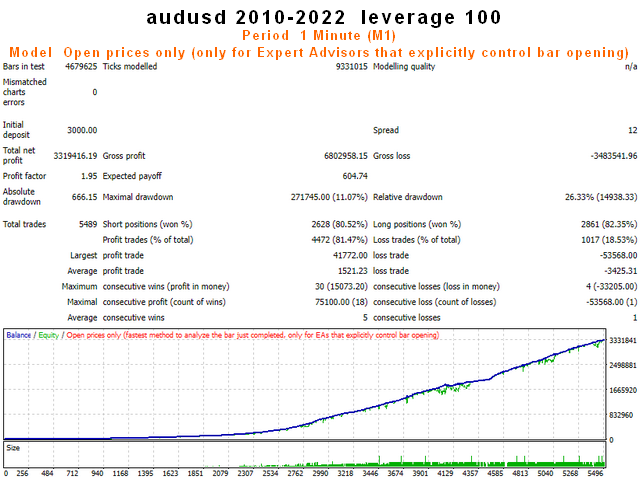Select the Gross profit value 6802958.15

tap(346, 156)
